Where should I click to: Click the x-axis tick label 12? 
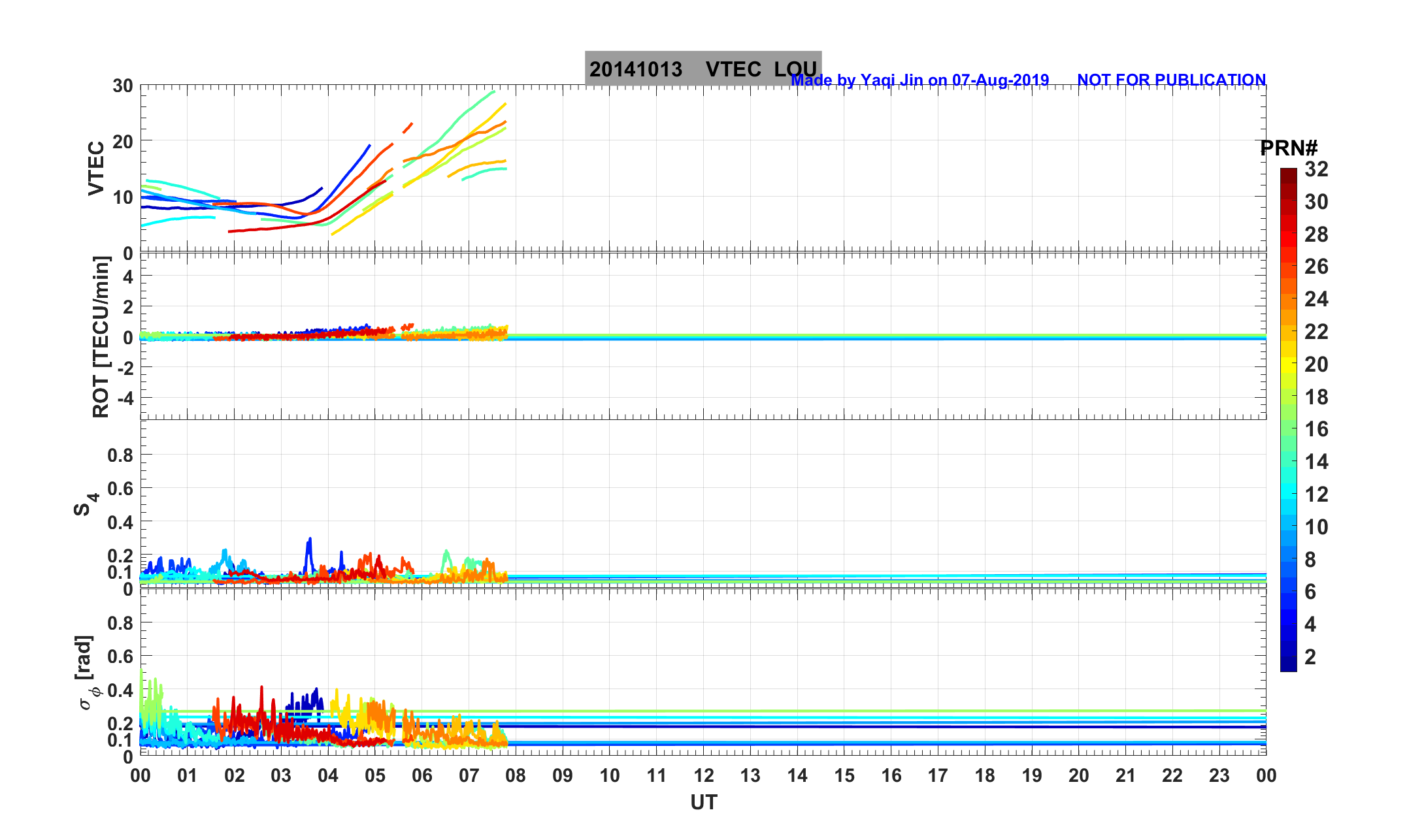tap(703, 775)
